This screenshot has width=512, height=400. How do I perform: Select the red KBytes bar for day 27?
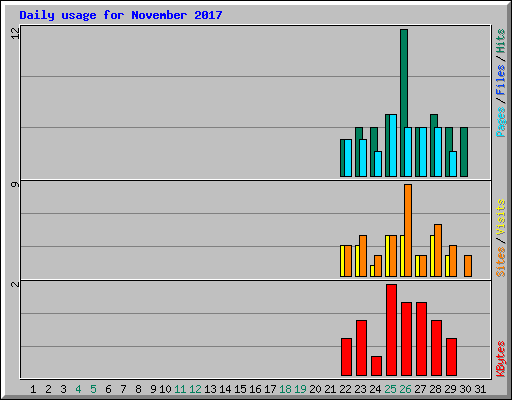click(x=421, y=339)
